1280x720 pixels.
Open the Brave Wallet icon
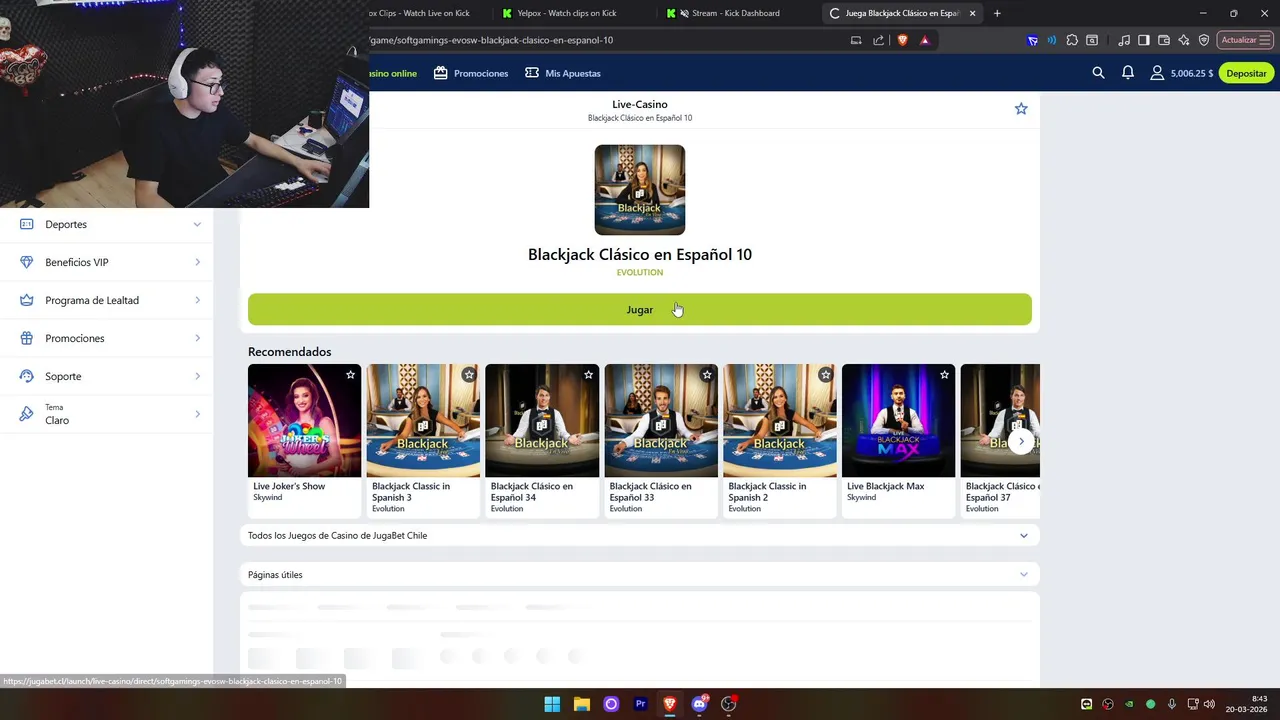click(x=1164, y=40)
